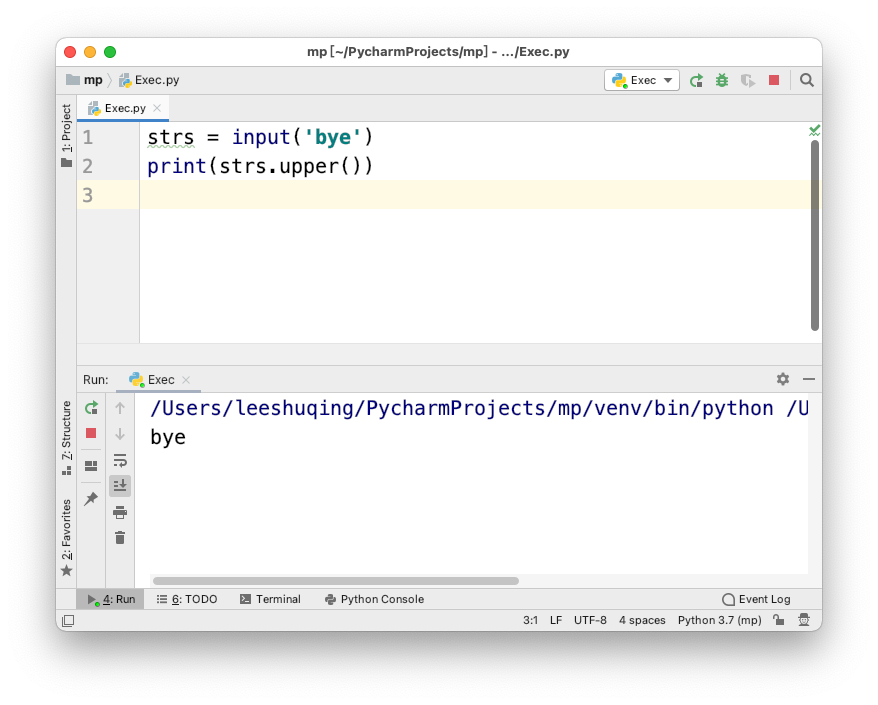
Task: Change the 4 spaces indent setting
Action: pos(642,620)
